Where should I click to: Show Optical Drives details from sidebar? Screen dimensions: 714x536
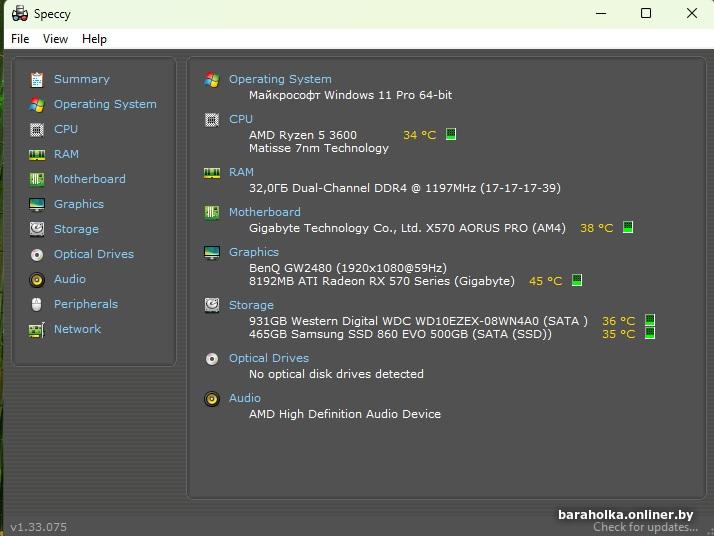click(x=94, y=254)
